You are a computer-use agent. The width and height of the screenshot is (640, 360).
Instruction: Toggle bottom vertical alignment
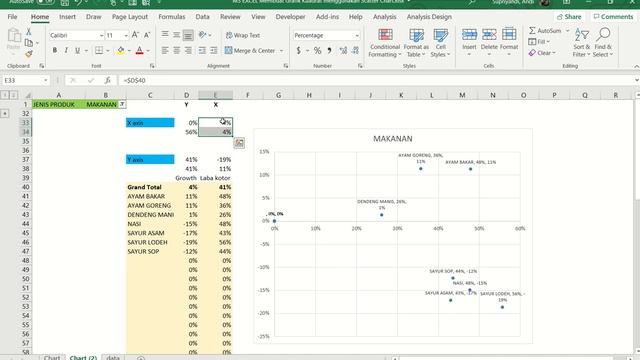[x=188, y=35]
